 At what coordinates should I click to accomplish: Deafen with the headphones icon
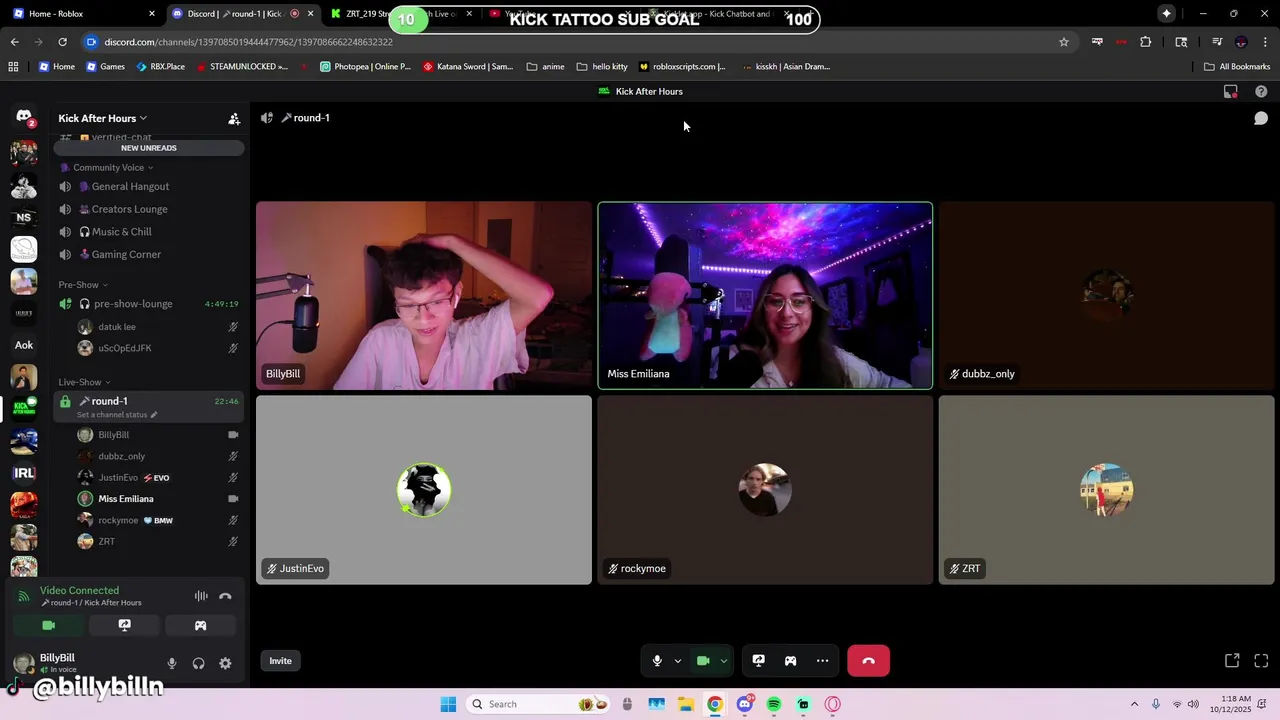pyautogui.click(x=198, y=663)
